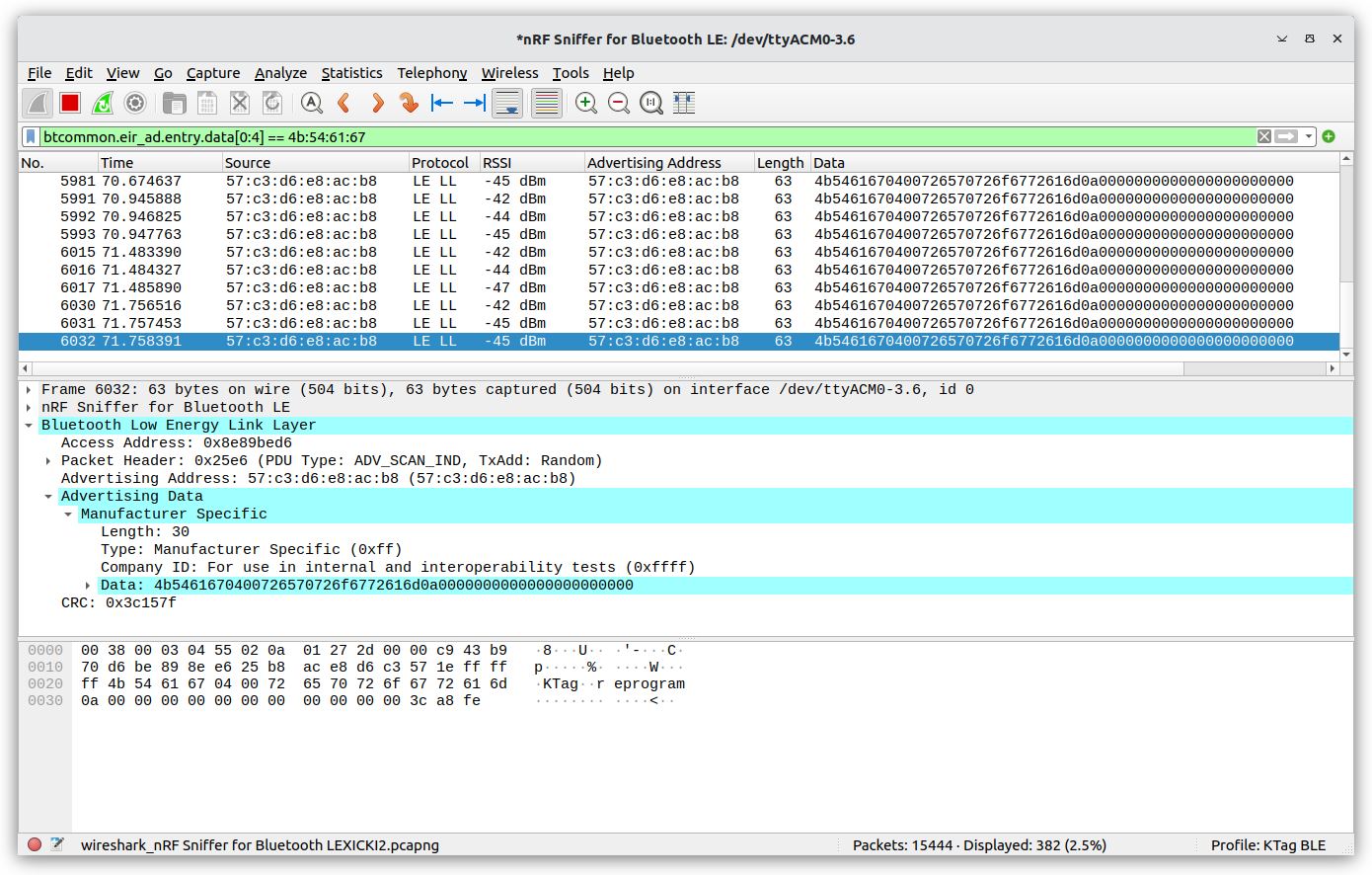Image resolution: width=1372 pixels, height=875 pixels.
Task: Open recent display filter history dropdown
Action: tap(1309, 136)
